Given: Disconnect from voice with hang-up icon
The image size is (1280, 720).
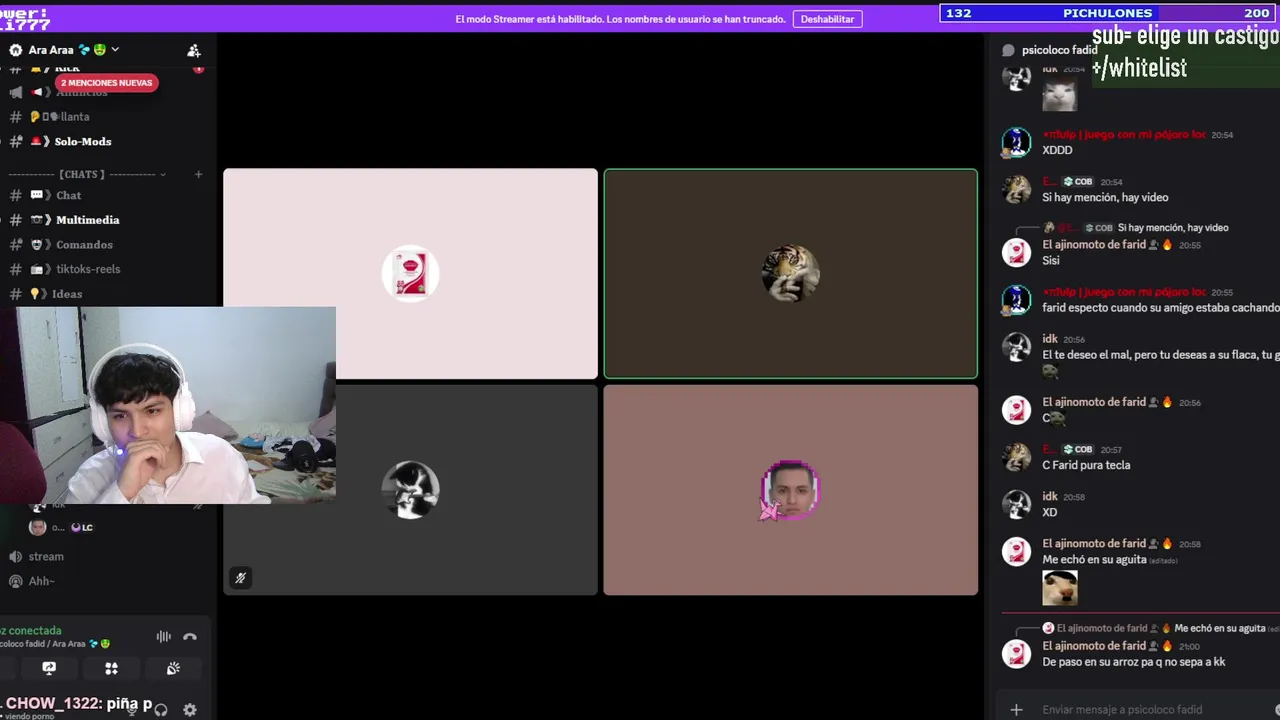Looking at the screenshot, I should point(190,637).
